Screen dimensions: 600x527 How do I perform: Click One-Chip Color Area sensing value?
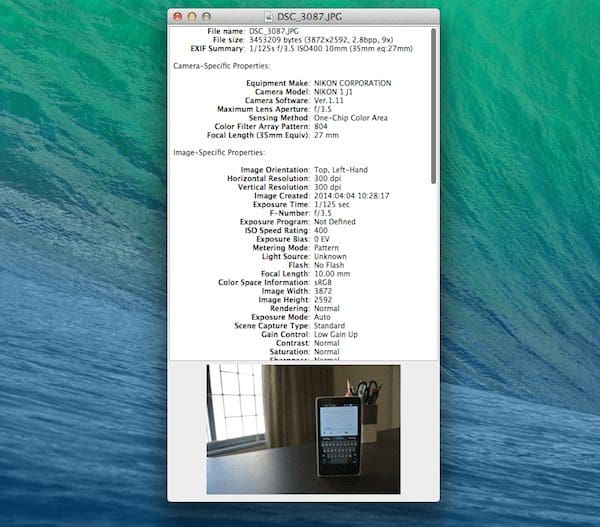(x=351, y=118)
